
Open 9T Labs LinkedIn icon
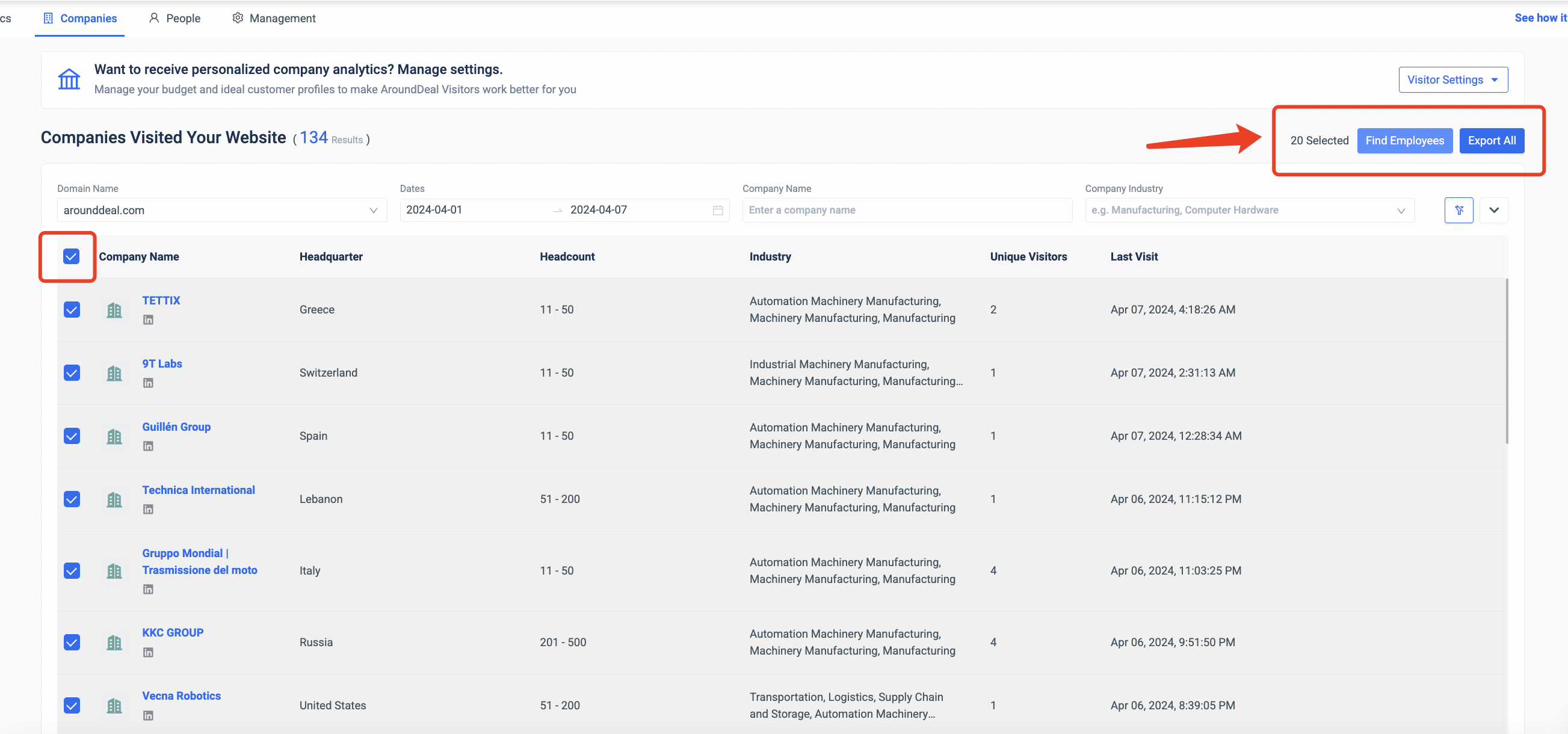coord(148,383)
